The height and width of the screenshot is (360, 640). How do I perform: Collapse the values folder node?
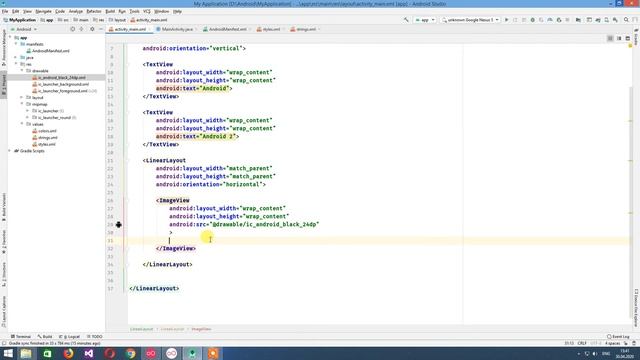pos(22,124)
